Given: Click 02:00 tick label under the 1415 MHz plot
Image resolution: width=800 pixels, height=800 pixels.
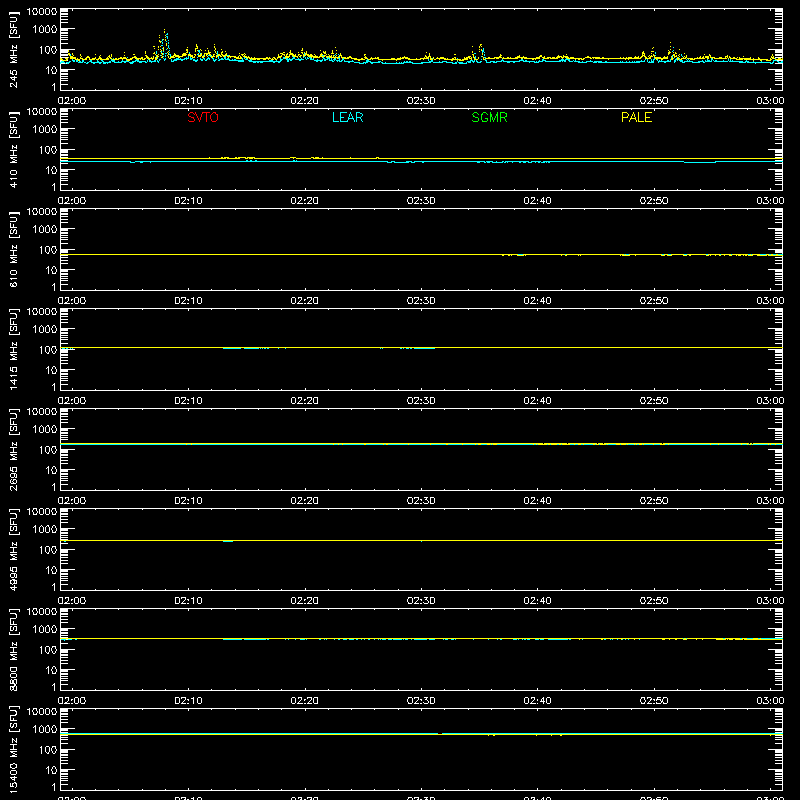Looking at the screenshot, I should coord(72,401).
